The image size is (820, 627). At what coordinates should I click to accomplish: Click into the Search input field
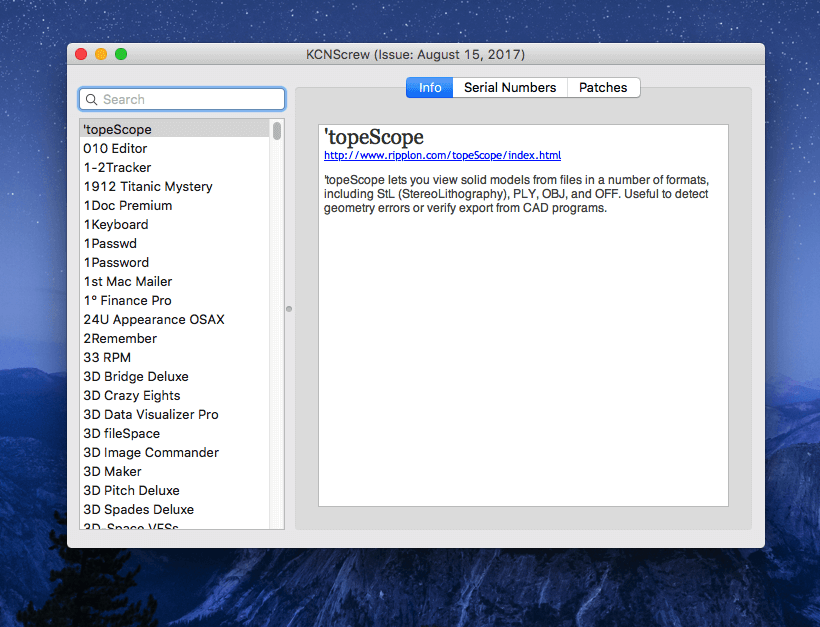pos(190,99)
